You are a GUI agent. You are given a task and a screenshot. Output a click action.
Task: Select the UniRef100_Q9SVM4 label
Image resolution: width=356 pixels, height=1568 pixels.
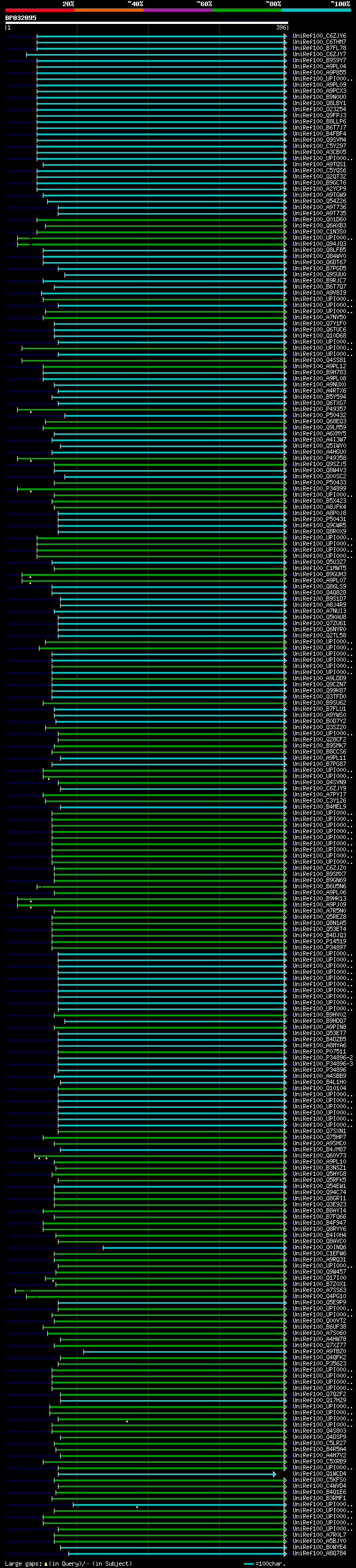[319, 140]
